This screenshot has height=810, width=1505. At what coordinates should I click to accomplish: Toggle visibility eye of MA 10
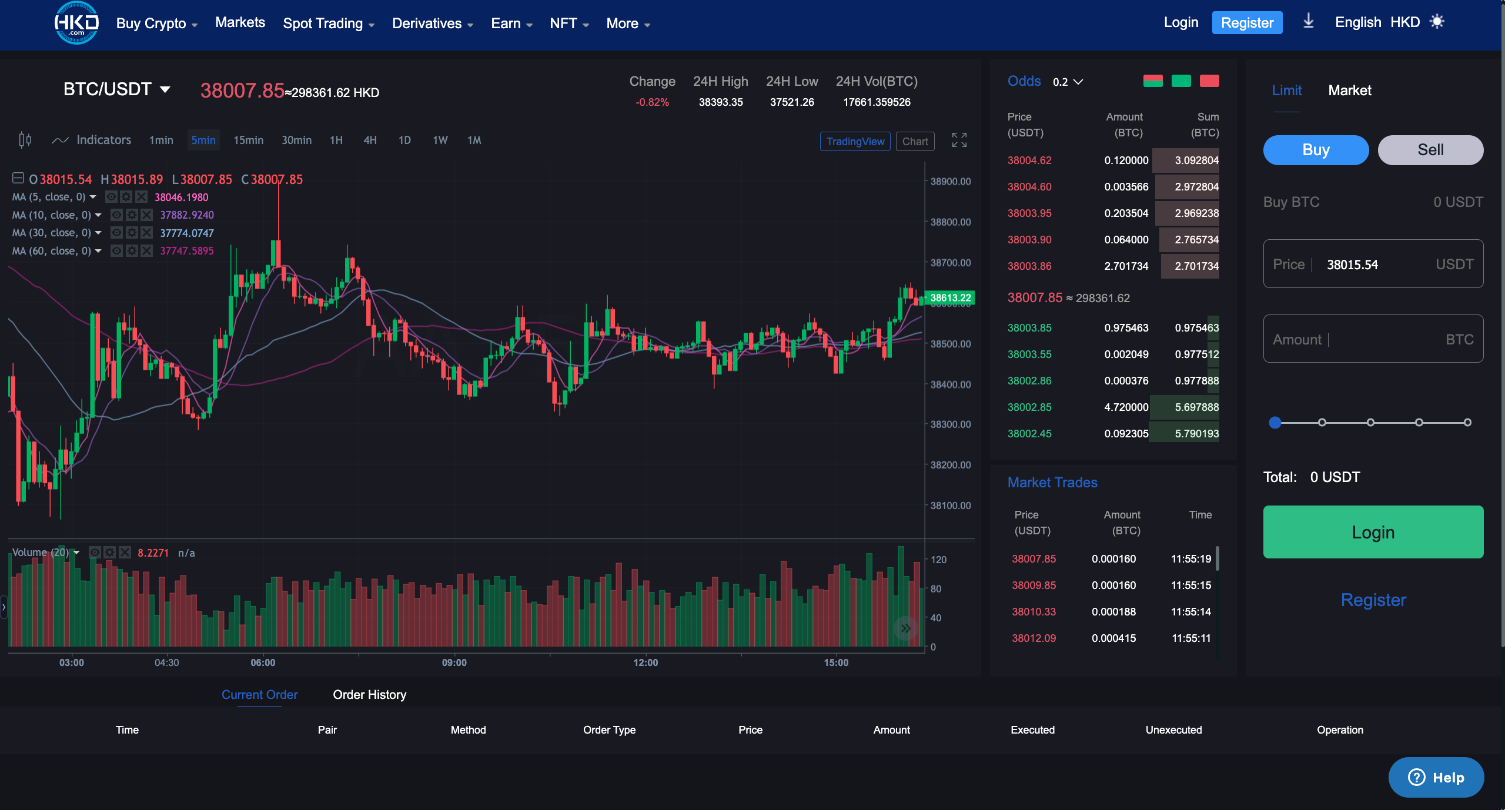pyautogui.click(x=117, y=215)
